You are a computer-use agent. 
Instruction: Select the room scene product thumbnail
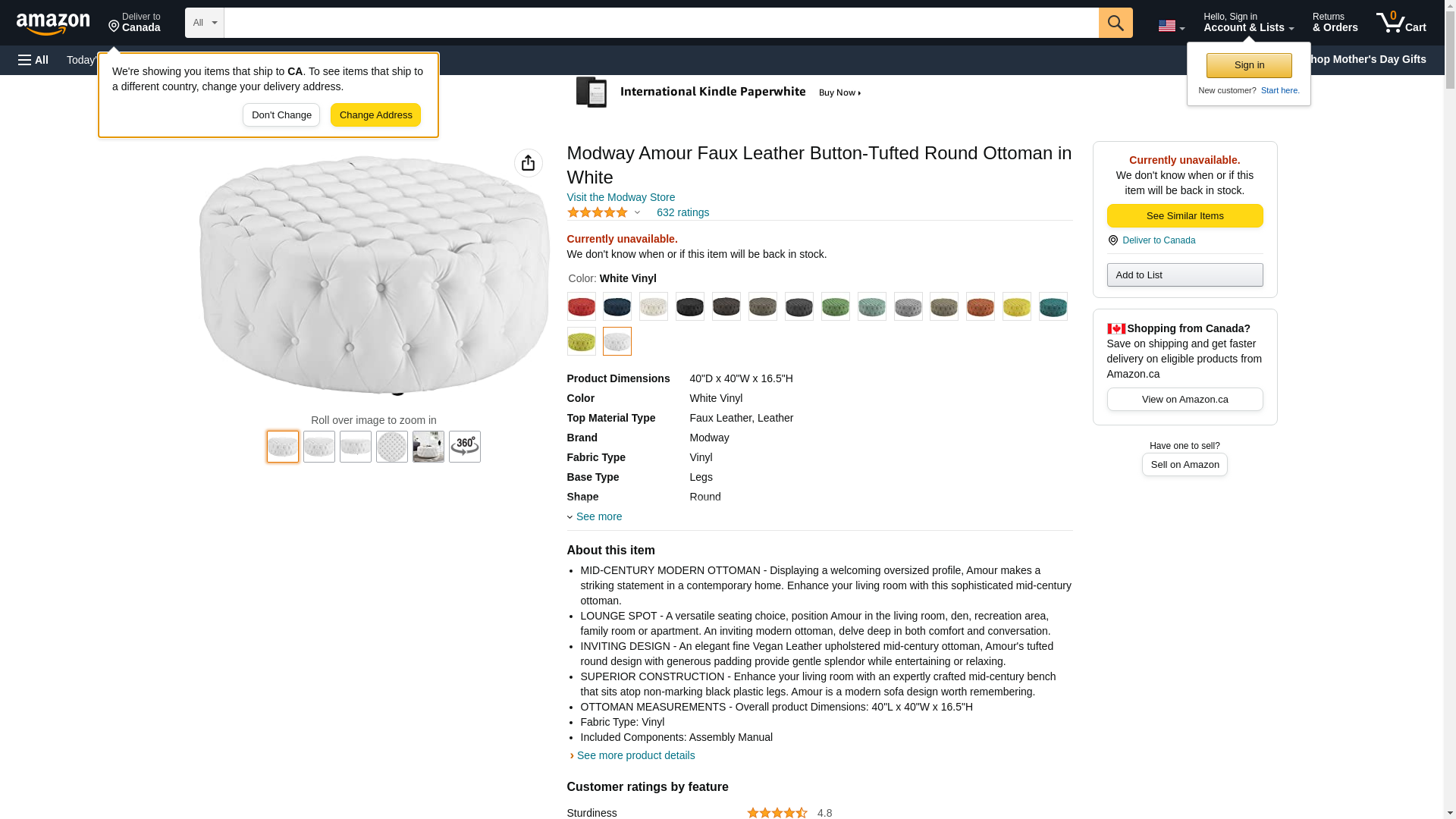pyautogui.click(x=428, y=447)
